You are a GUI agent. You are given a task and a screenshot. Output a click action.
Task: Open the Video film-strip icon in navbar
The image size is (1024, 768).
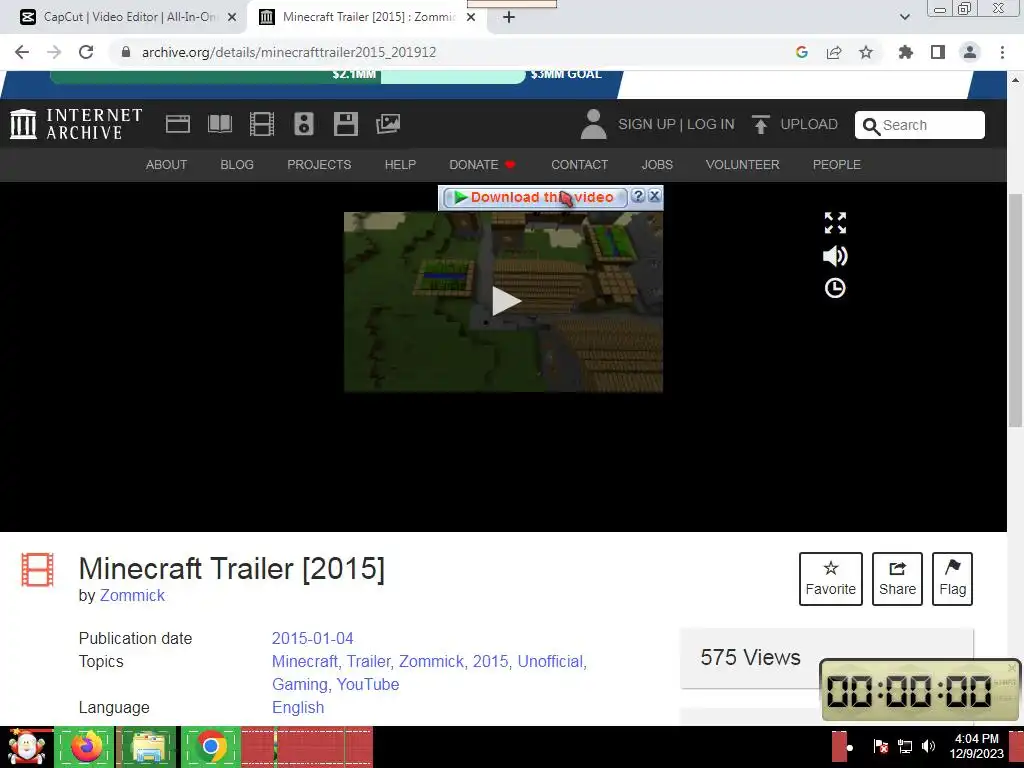point(262,124)
